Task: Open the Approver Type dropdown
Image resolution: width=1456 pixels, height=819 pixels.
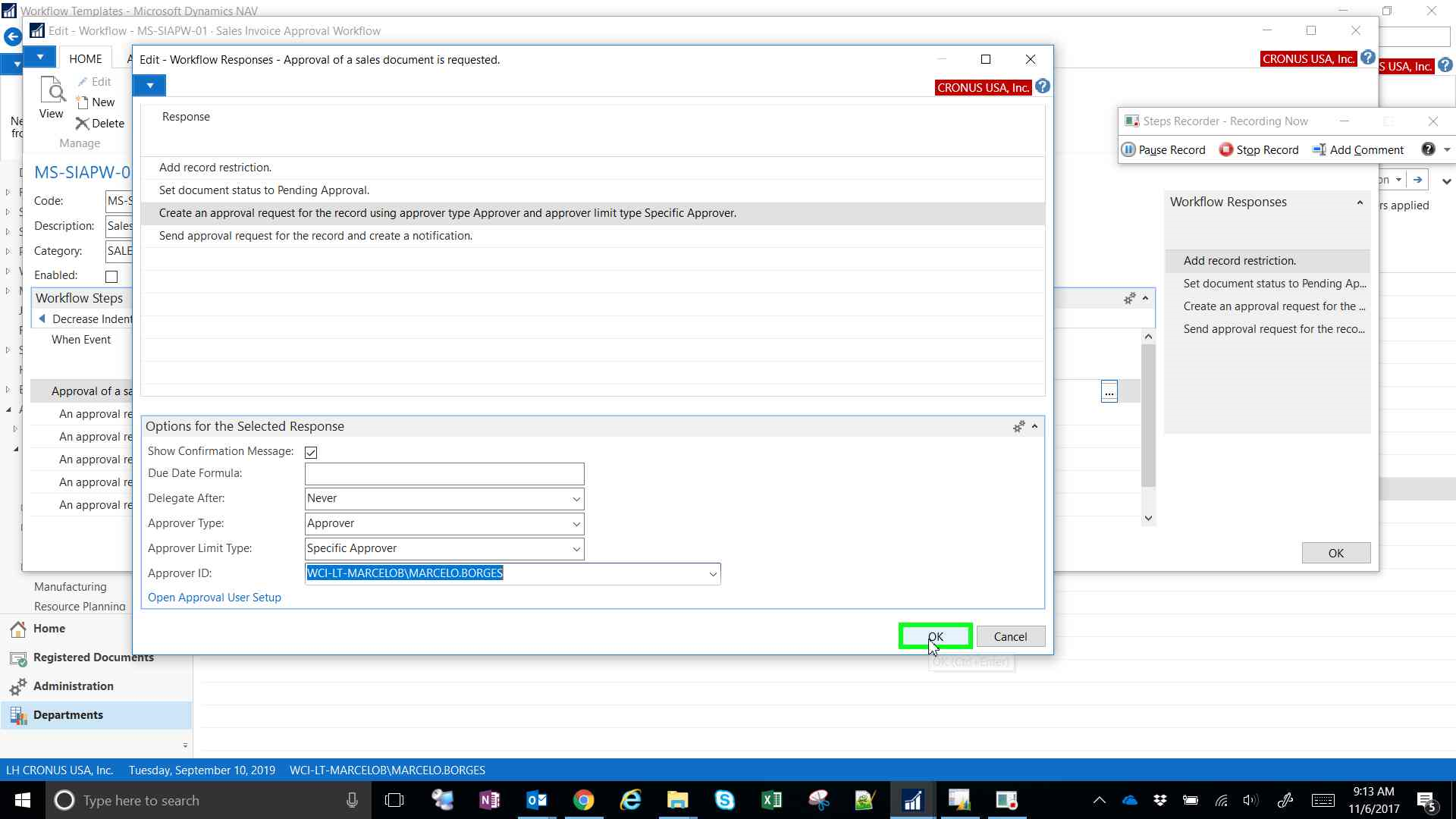Action: tap(576, 524)
